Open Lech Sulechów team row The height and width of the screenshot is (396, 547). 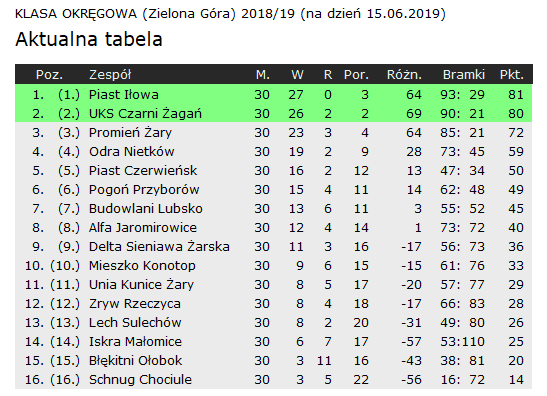coord(135,322)
